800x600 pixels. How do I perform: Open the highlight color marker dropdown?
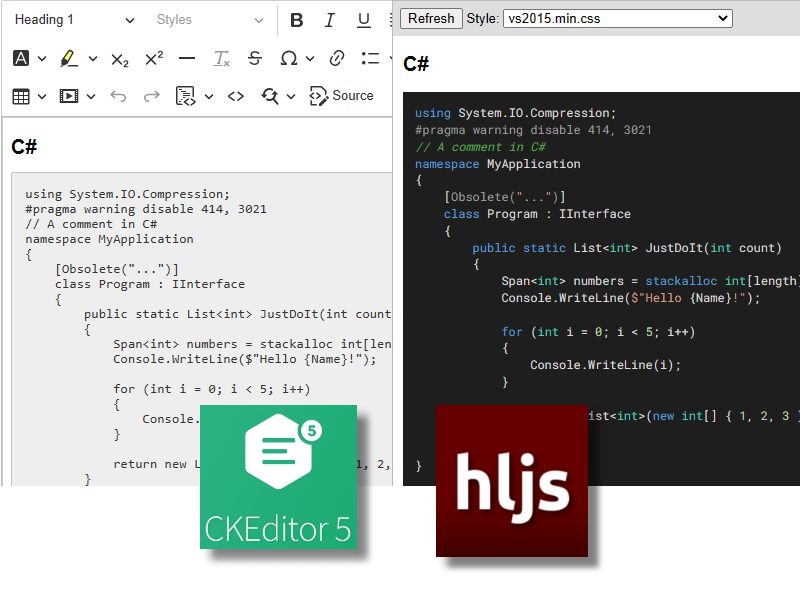(93, 59)
